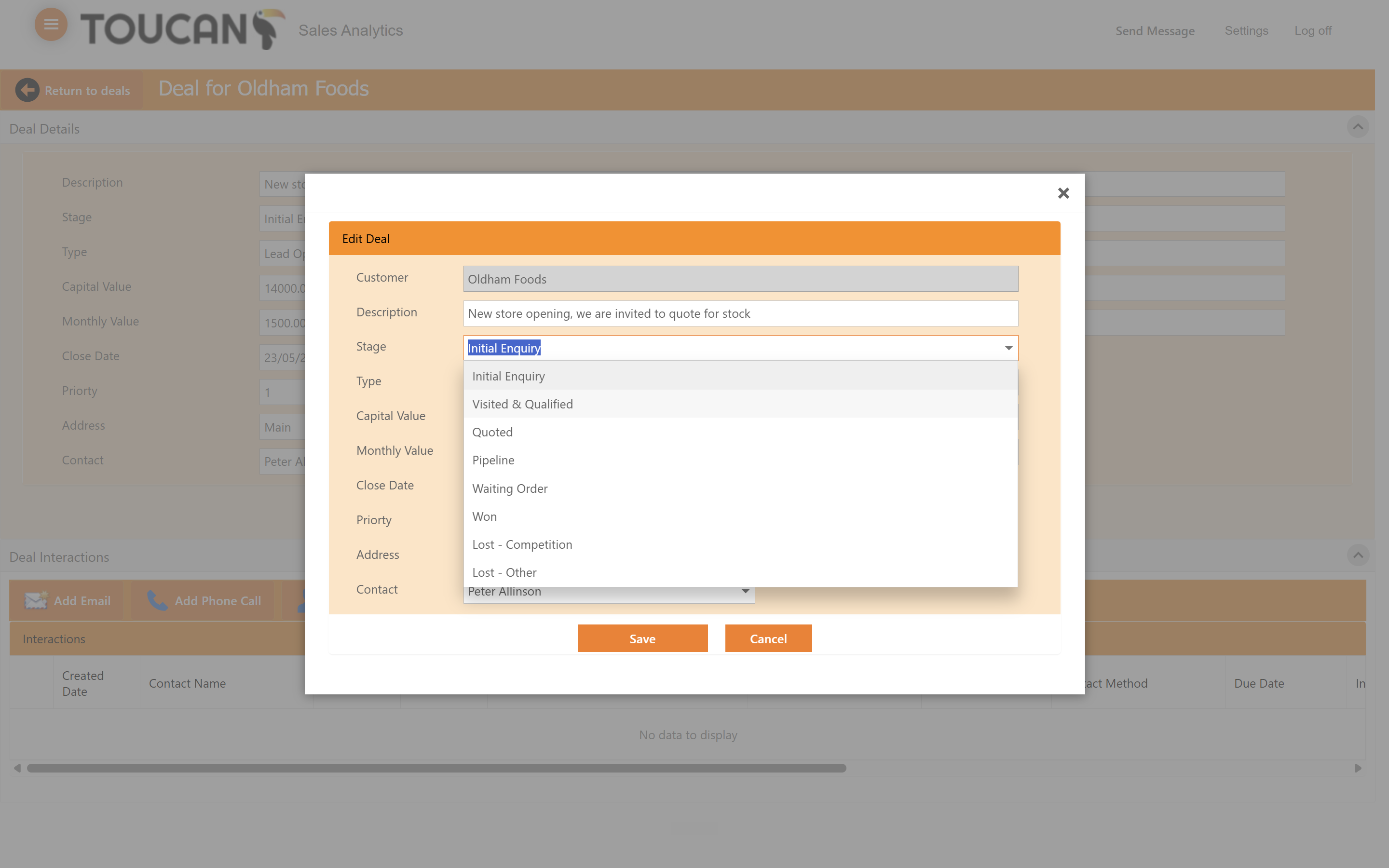Close the Edit Deal dialog with X
Screen dimensions: 1389x868
[1063, 193]
